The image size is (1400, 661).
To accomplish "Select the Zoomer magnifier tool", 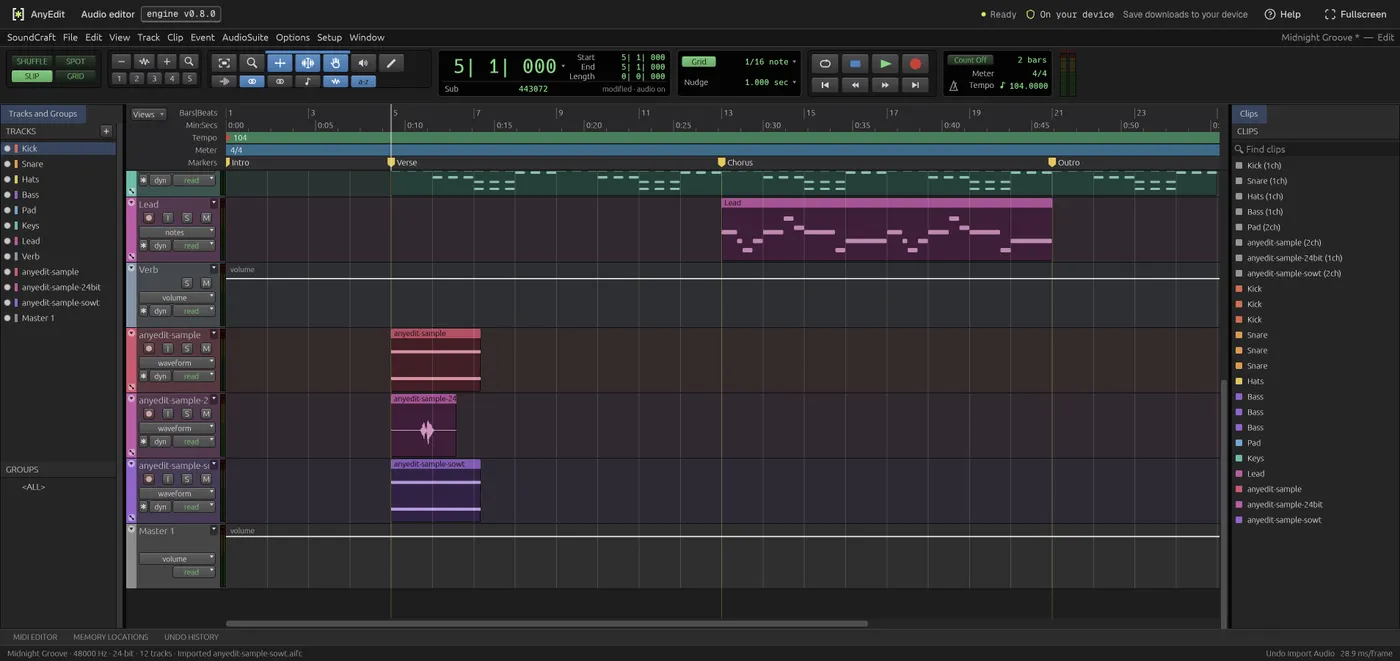I will (252, 63).
